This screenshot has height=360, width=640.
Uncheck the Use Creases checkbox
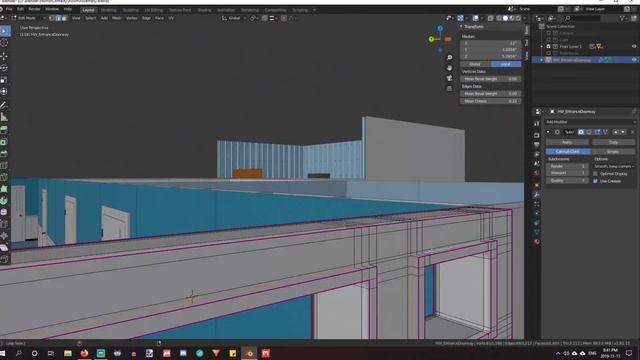tap(596, 181)
